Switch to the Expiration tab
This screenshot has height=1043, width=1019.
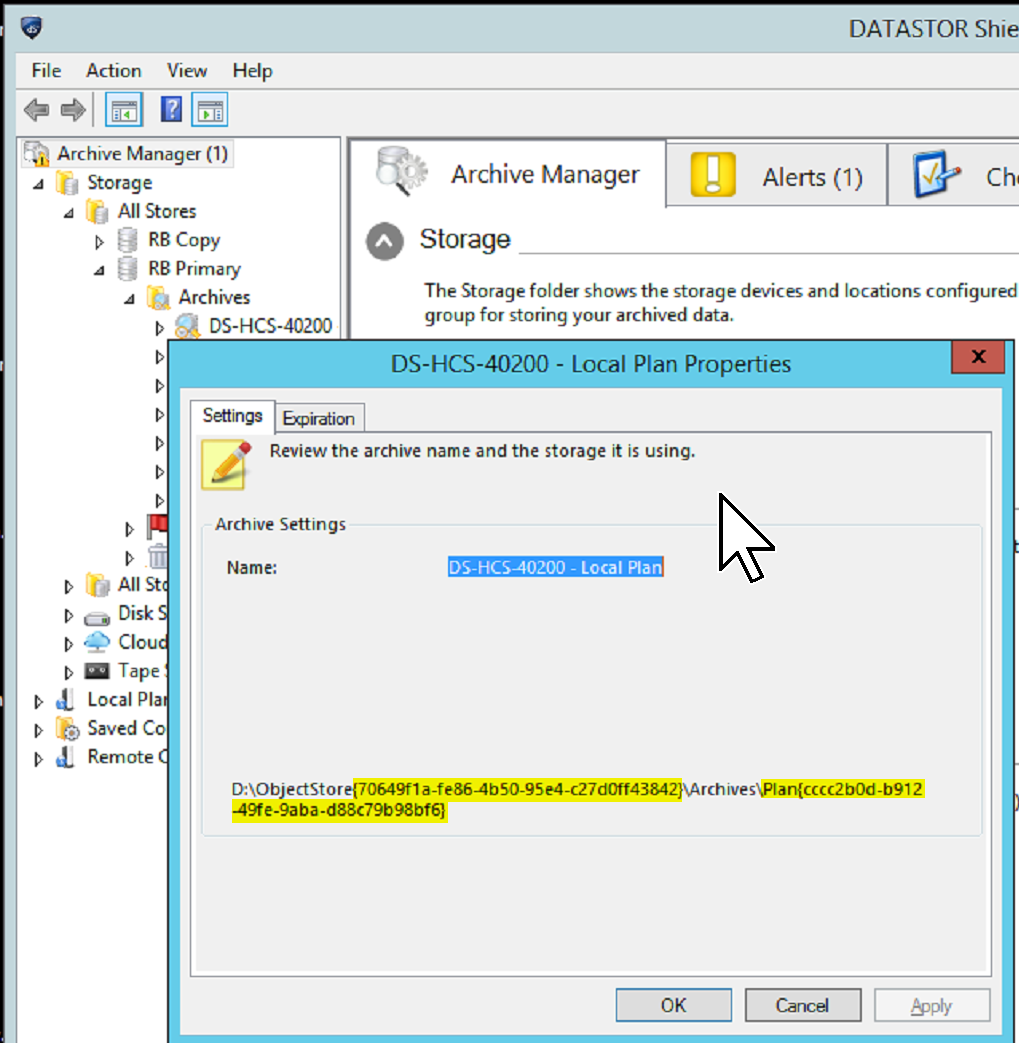[x=319, y=418]
